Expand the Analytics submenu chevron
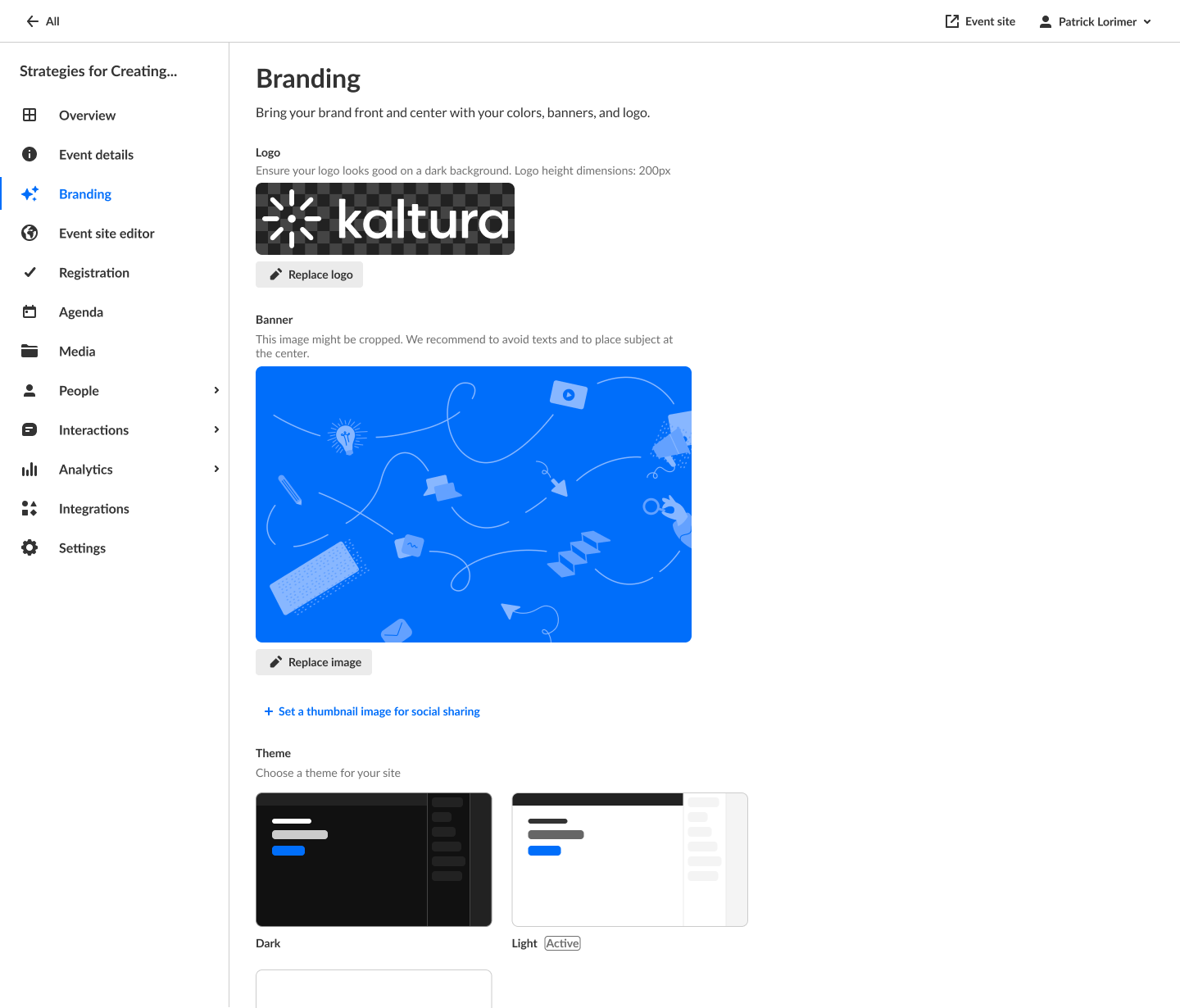1180x1008 pixels. point(216,469)
